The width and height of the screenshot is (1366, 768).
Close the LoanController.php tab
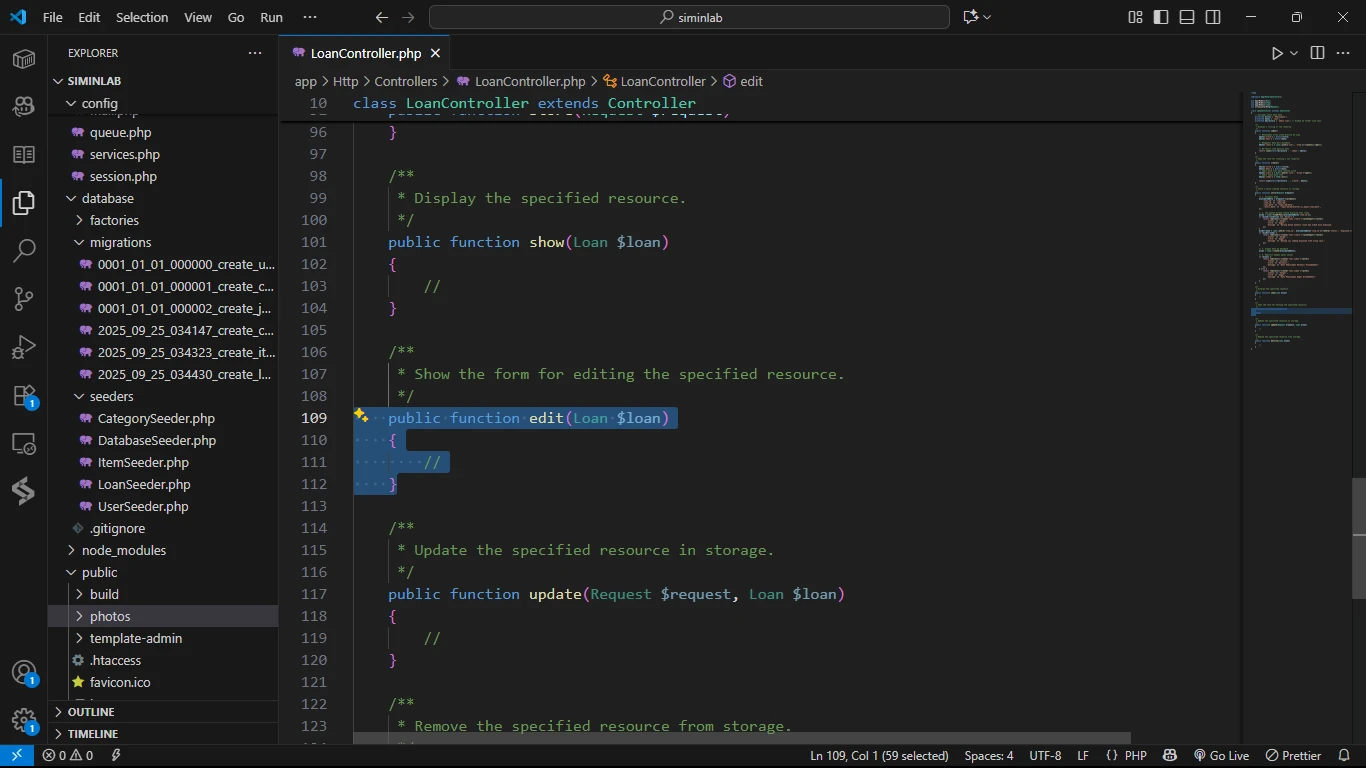coord(435,53)
